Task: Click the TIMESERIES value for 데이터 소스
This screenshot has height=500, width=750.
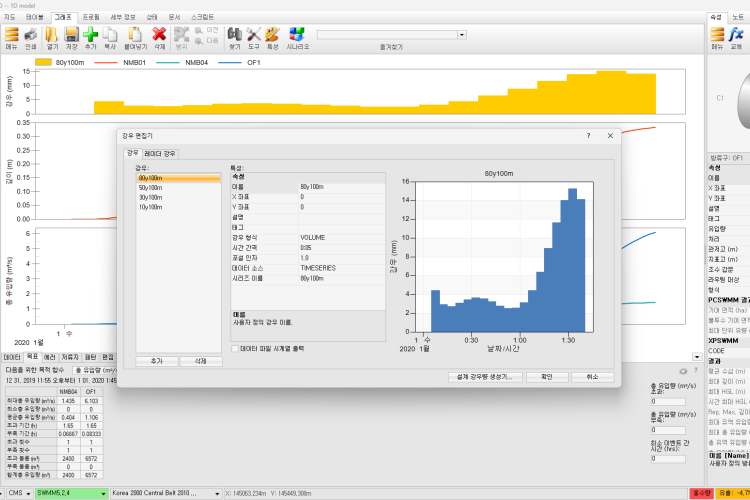Action: [342, 268]
